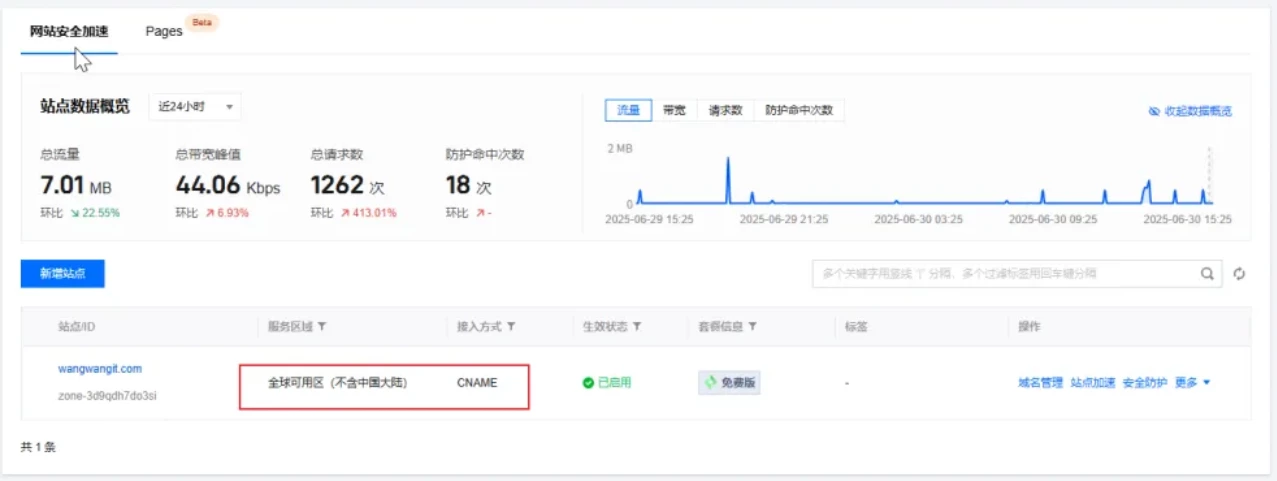This screenshot has width=1277, height=481.
Task: Select the 流量 chart tab
Action: point(628,110)
